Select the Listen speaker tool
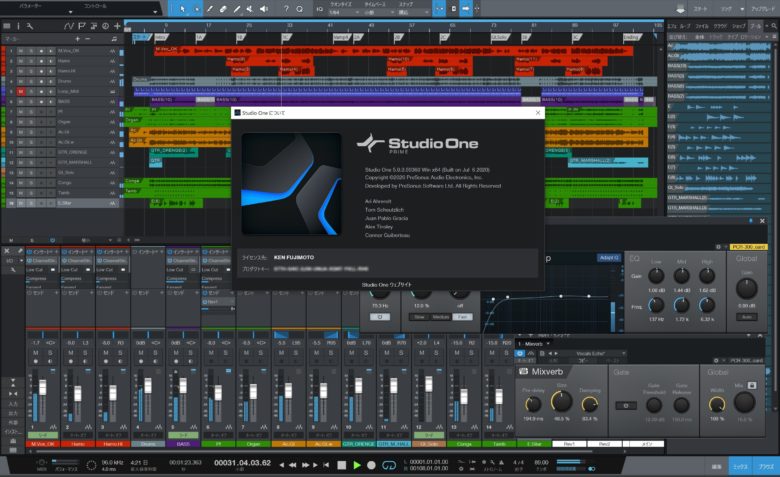The image size is (780, 477). click(264, 8)
